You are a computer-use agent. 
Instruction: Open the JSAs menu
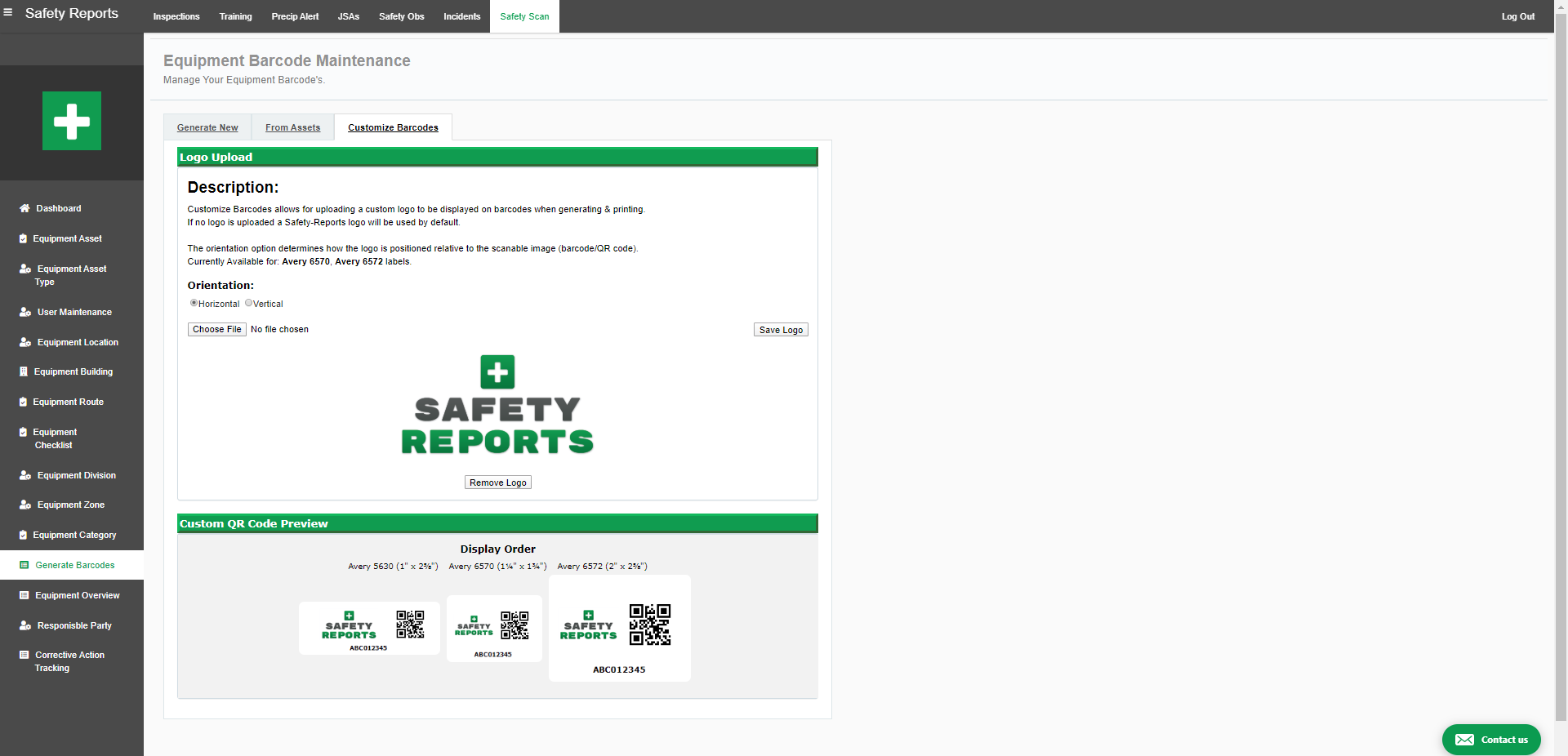tap(349, 16)
